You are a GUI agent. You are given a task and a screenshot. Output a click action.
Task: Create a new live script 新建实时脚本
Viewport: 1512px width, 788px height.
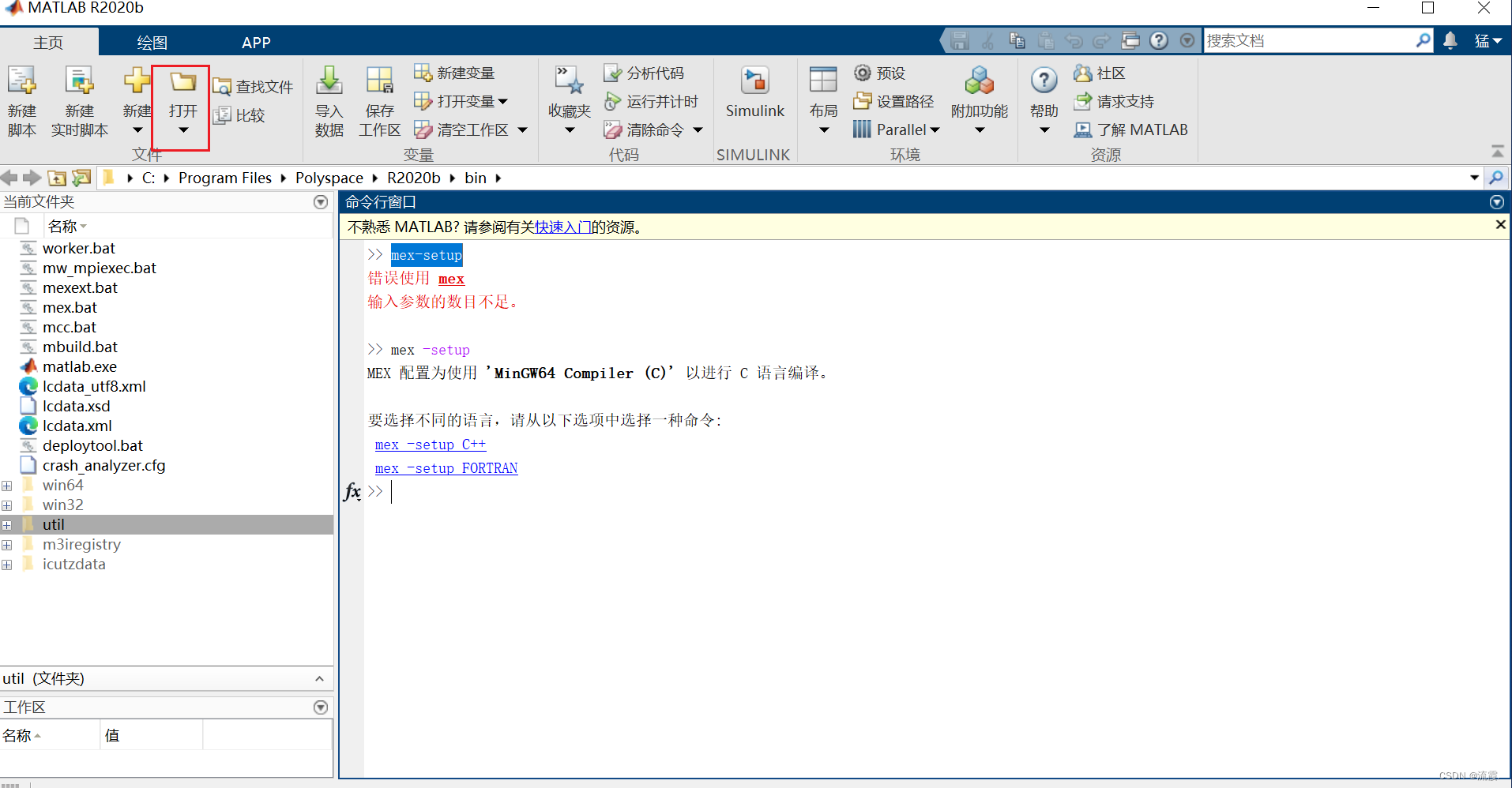78,100
